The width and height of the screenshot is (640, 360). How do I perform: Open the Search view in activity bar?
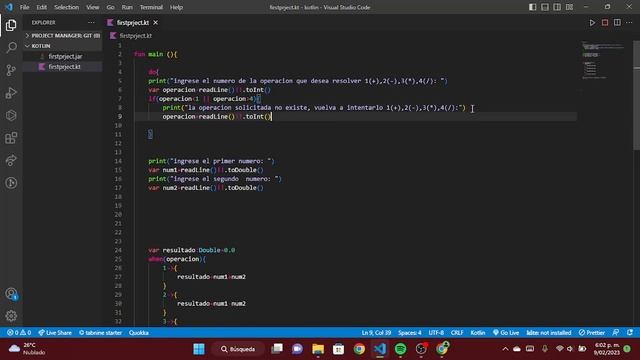click(x=11, y=47)
